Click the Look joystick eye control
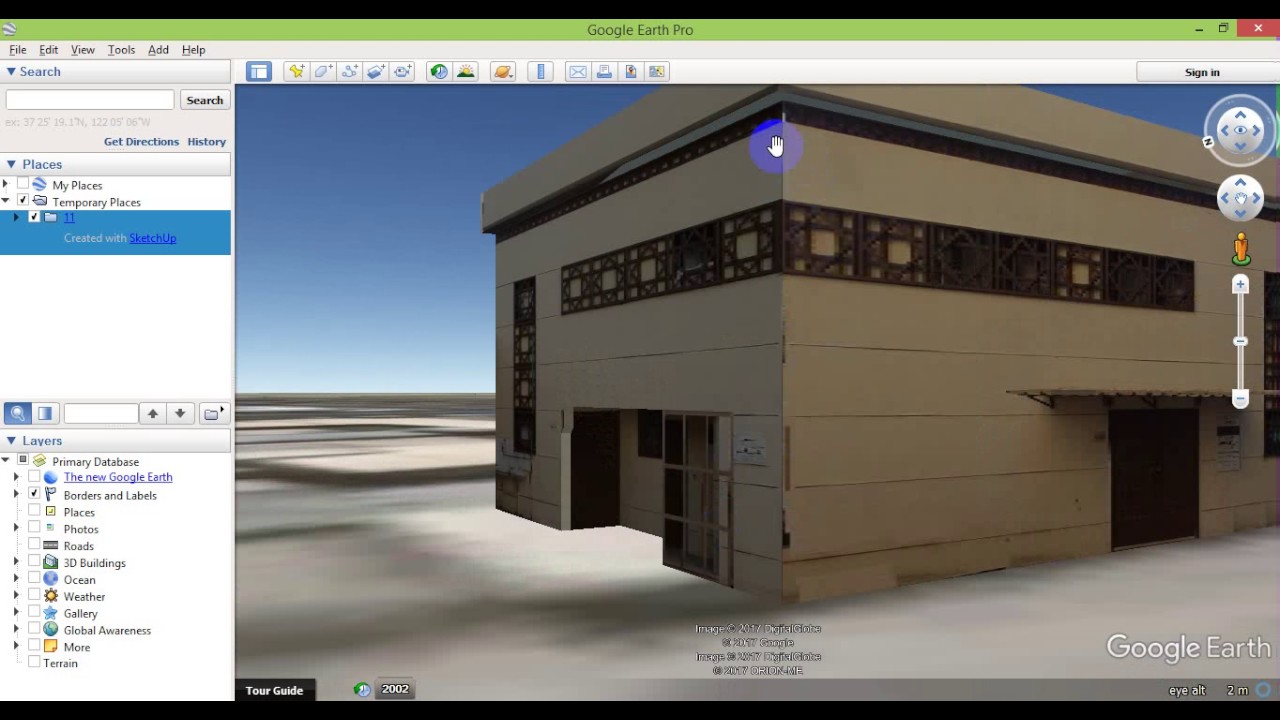 tap(1241, 130)
